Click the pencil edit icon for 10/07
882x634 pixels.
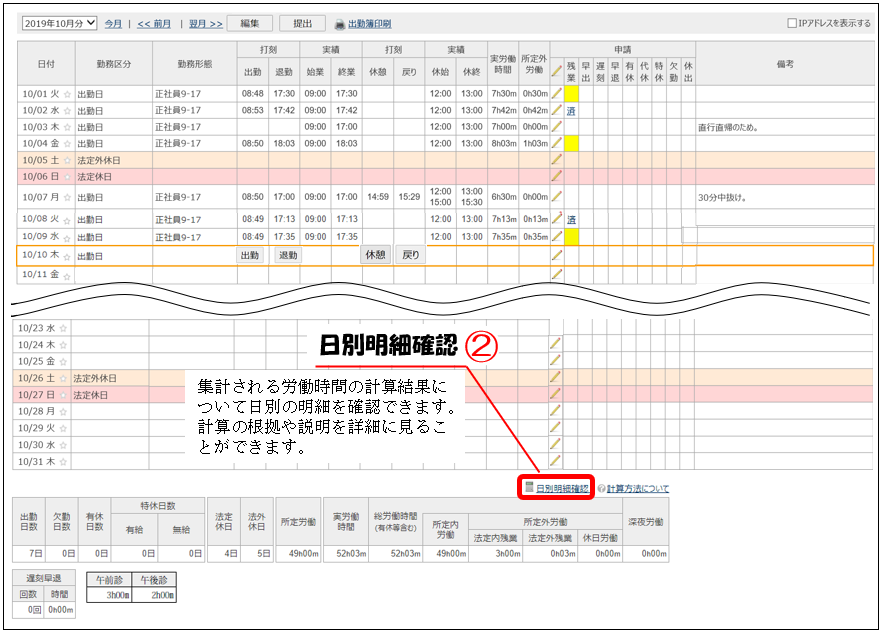coord(557,197)
